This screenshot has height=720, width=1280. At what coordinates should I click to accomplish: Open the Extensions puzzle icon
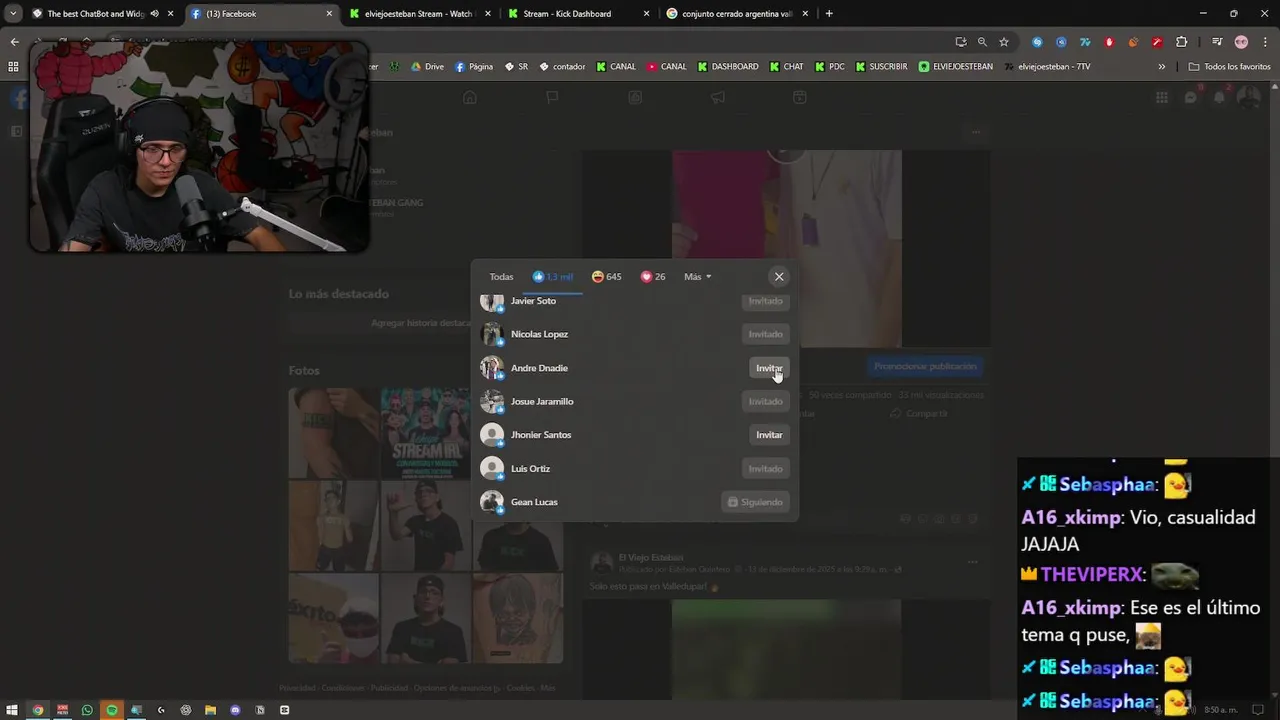1182,42
